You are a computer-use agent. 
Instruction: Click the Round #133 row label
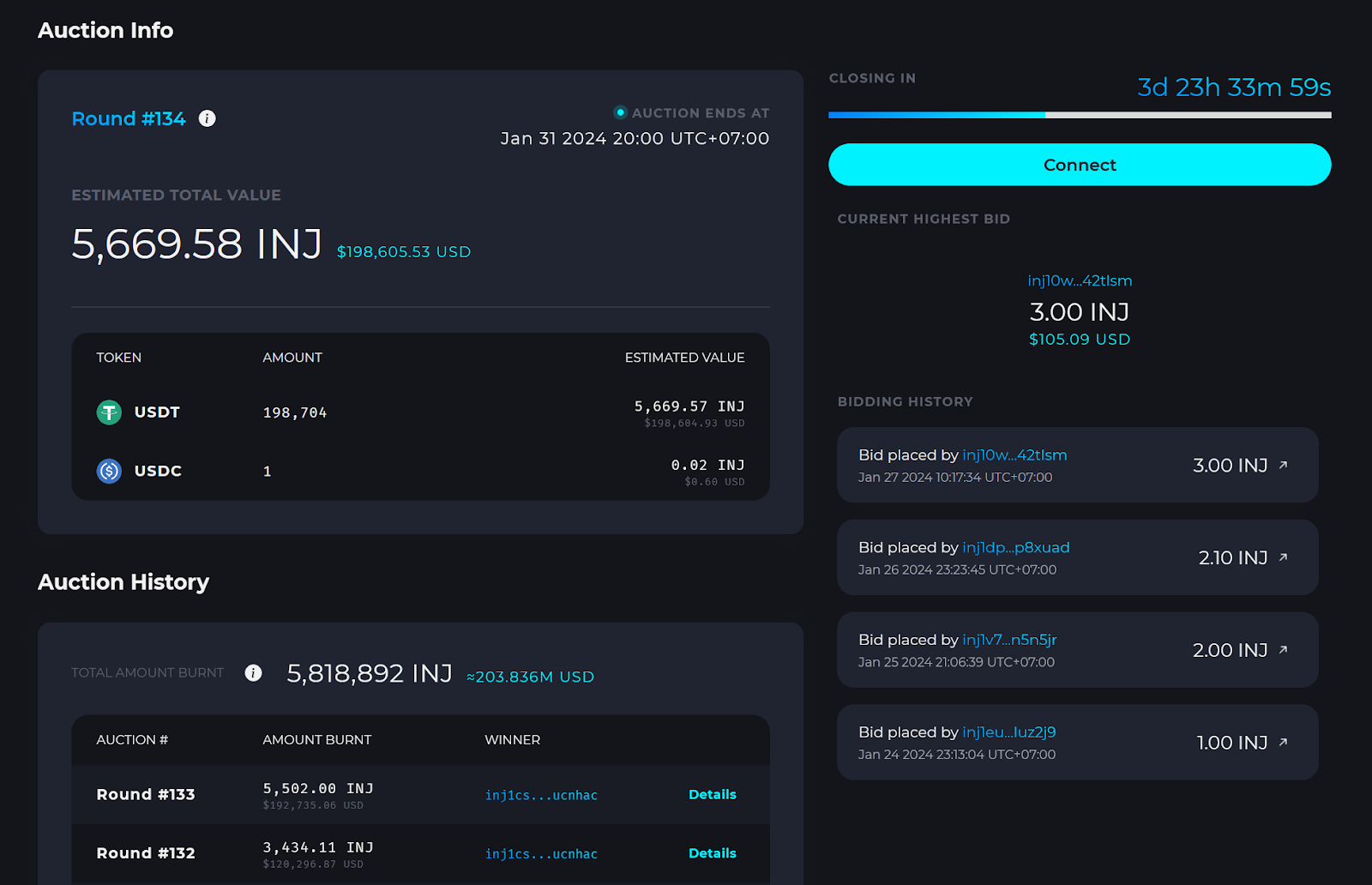pos(146,794)
